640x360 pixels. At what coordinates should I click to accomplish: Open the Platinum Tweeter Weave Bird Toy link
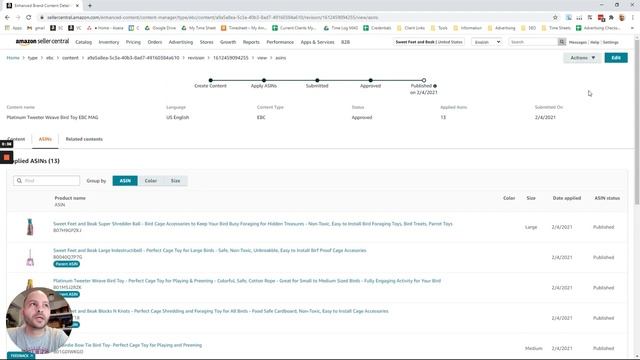click(x=247, y=281)
